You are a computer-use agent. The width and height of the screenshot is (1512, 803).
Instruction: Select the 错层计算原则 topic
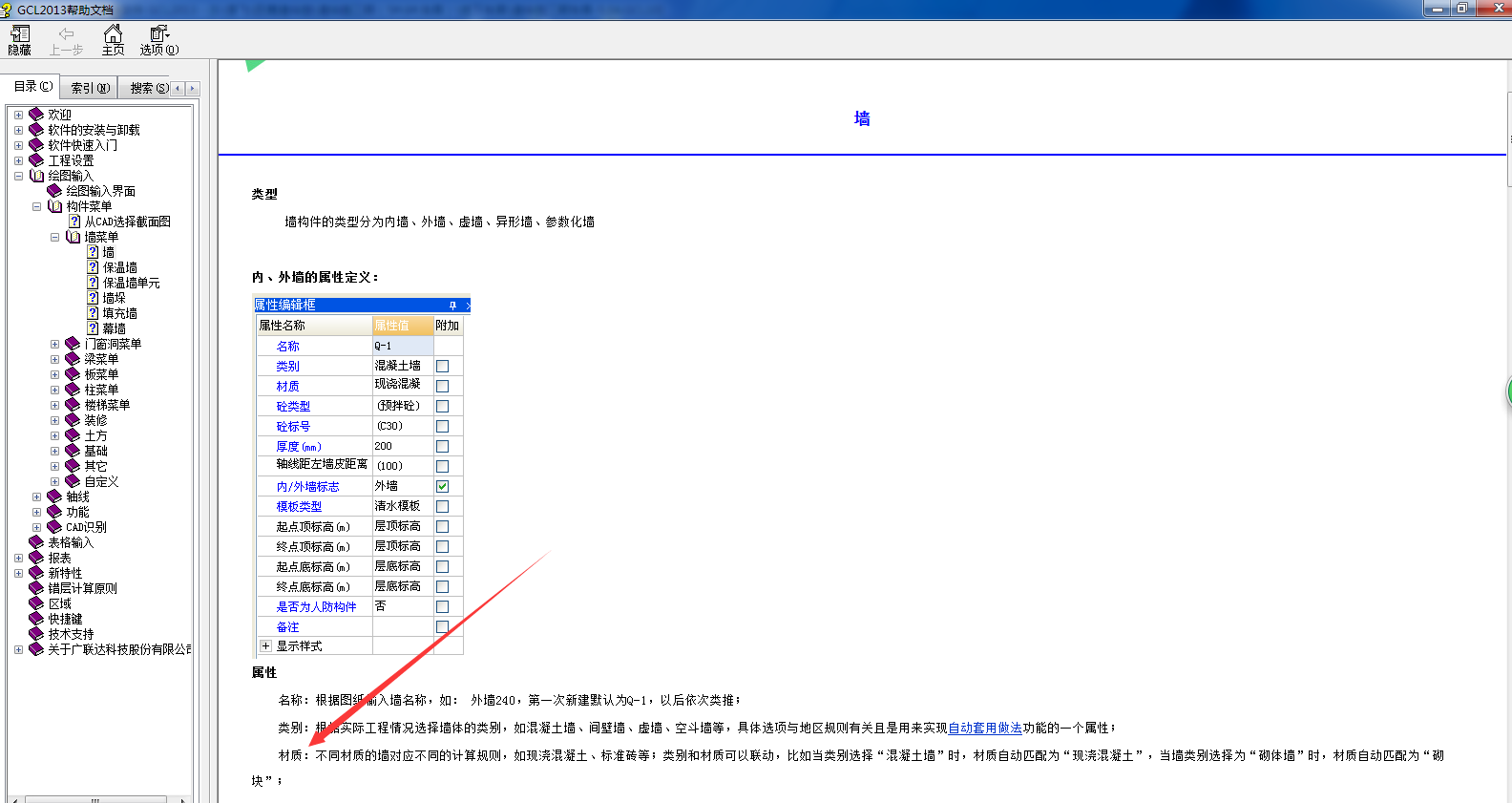tap(82, 588)
